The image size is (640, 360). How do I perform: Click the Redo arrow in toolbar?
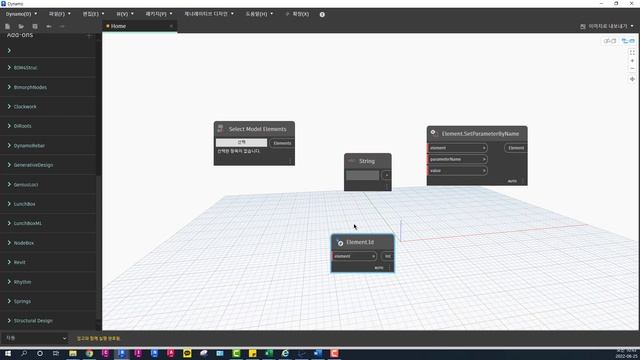62,26
